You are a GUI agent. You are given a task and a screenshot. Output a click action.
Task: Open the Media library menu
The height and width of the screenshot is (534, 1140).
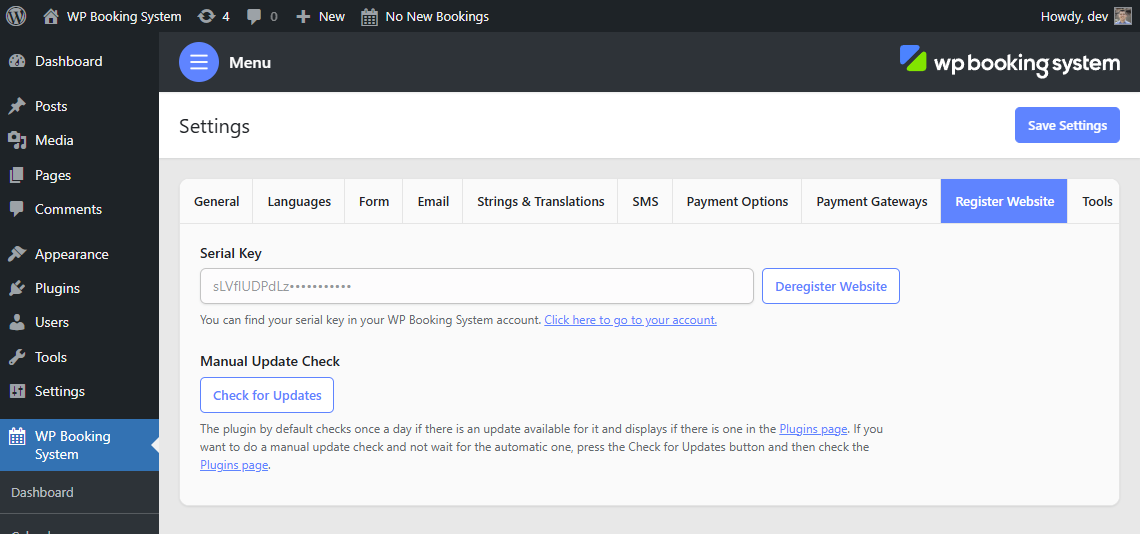click(x=54, y=140)
